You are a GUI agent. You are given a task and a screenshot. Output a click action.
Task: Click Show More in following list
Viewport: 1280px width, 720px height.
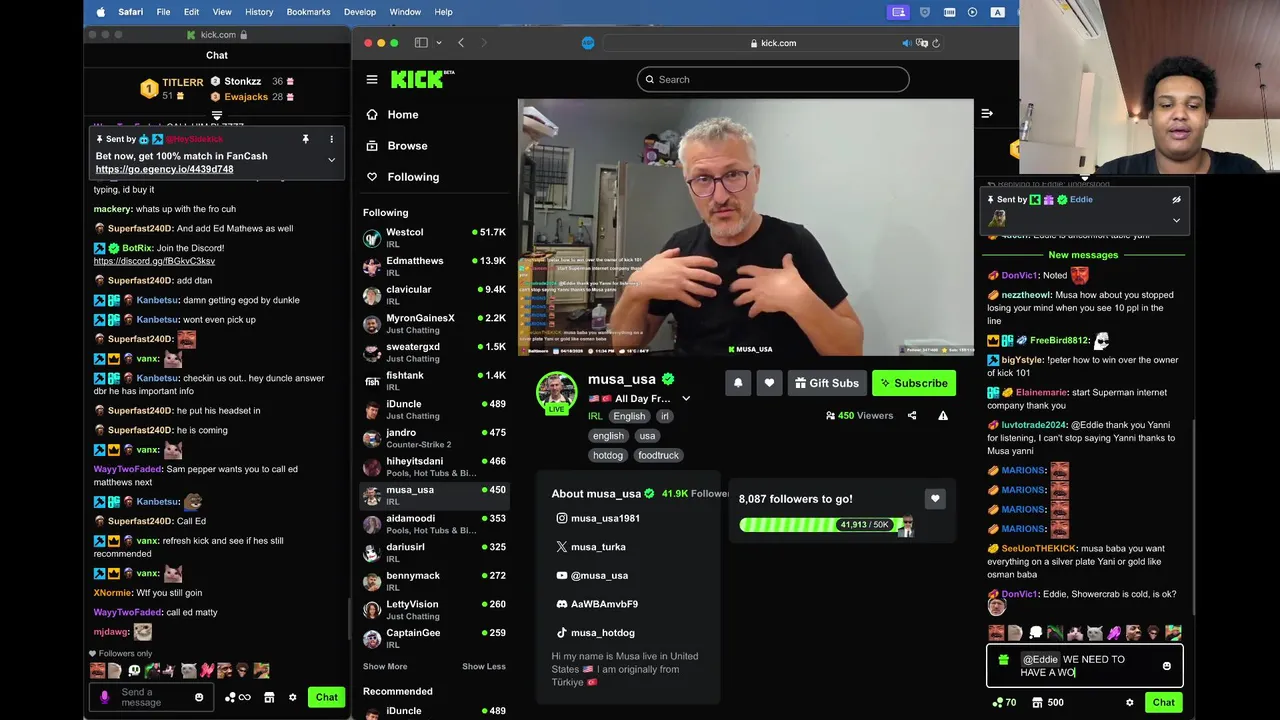coord(385,667)
